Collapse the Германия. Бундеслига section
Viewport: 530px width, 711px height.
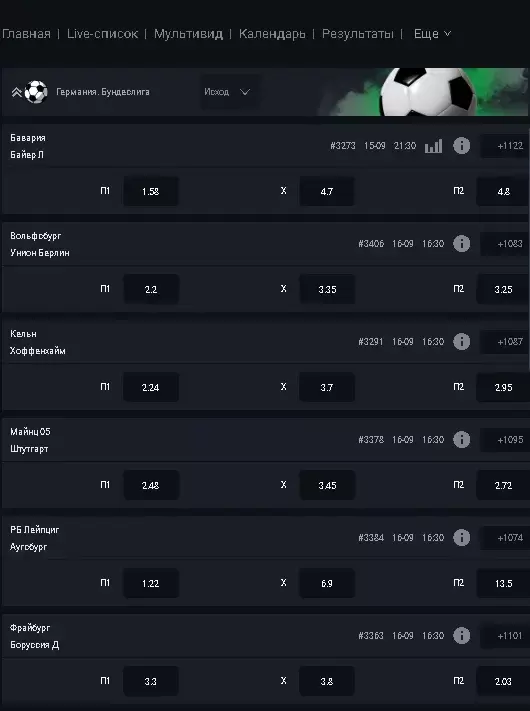(16, 93)
